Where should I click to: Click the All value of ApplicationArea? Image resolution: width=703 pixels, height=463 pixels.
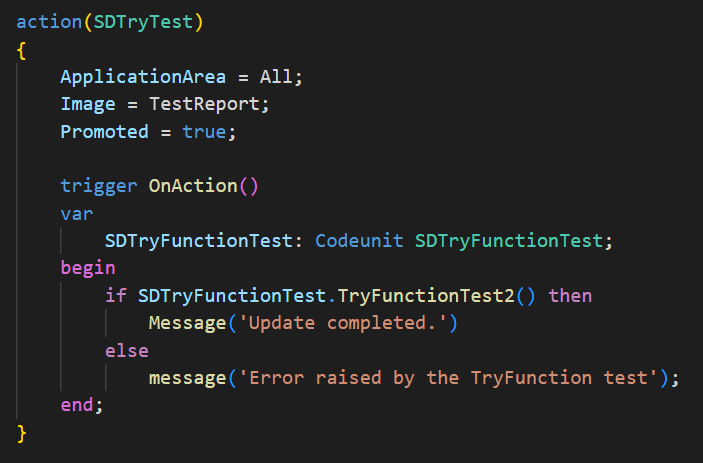coord(275,76)
